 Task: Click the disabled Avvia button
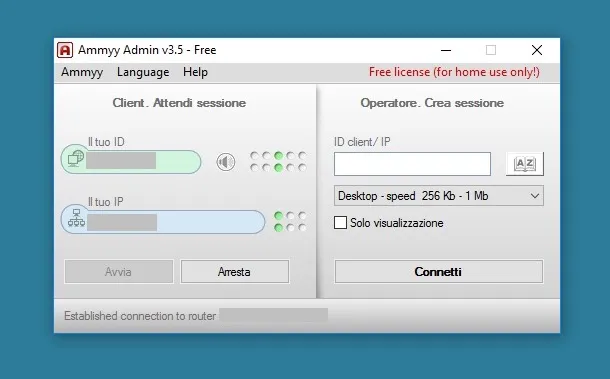(119, 272)
